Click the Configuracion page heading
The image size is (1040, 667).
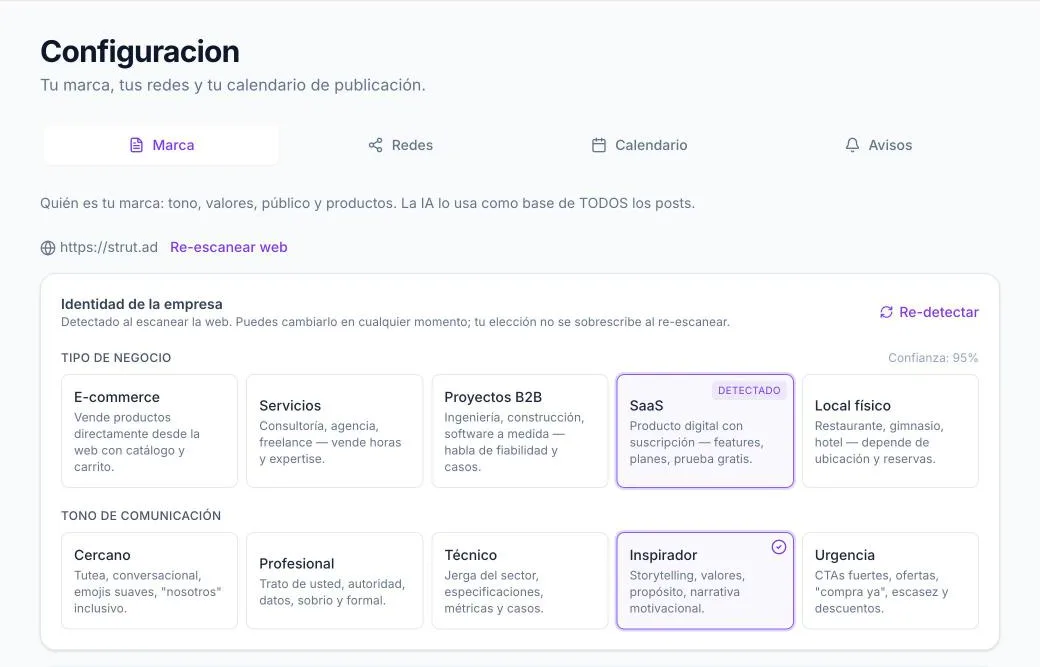pyautogui.click(x=140, y=52)
